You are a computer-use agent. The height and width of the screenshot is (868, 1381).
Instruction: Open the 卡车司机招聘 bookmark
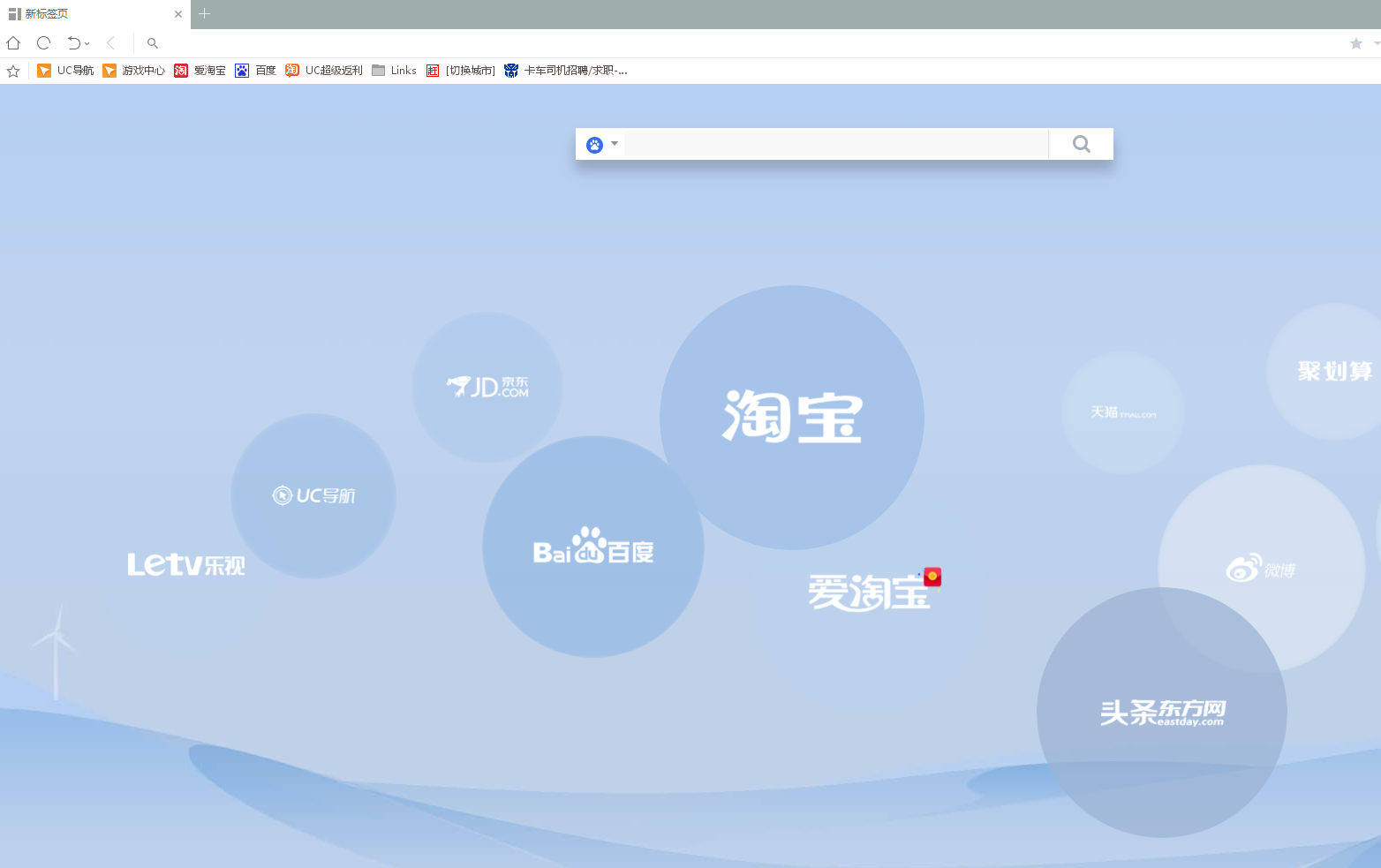click(x=566, y=71)
